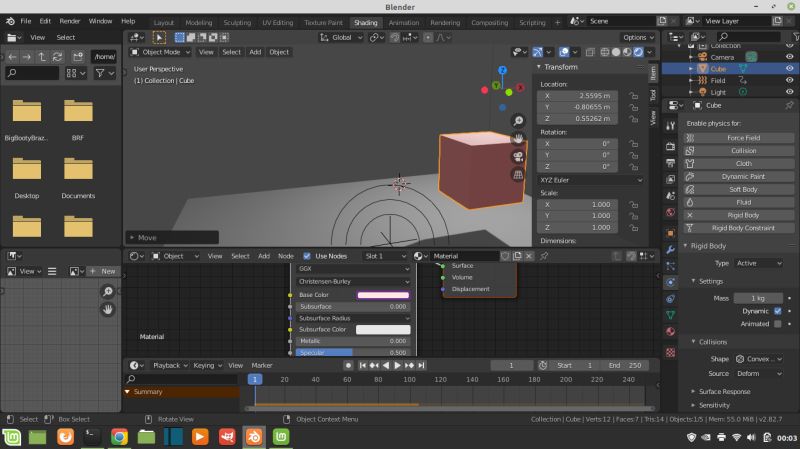Click the pan view hand icon in the 3D viewport
This screenshot has width=800, height=449.
click(518, 138)
